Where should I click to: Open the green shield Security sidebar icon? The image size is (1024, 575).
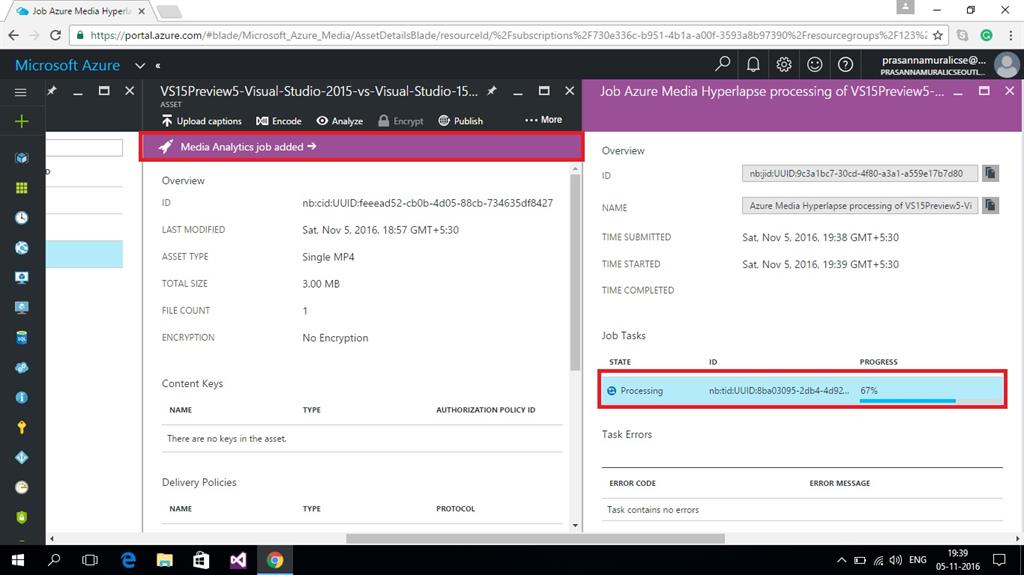pos(22,517)
